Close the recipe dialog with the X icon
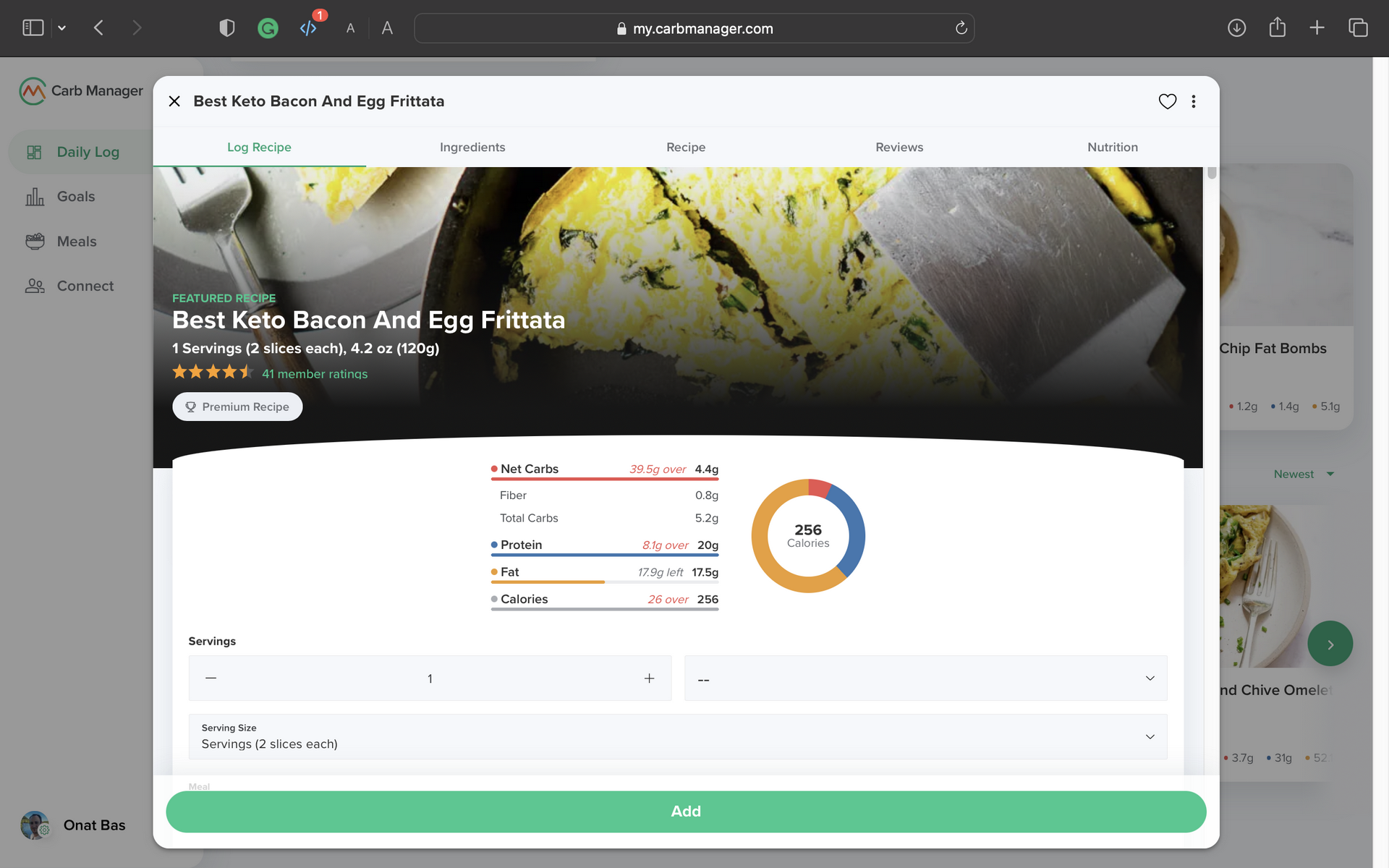This screenshot has width=1389, height=868. (174, 101)
